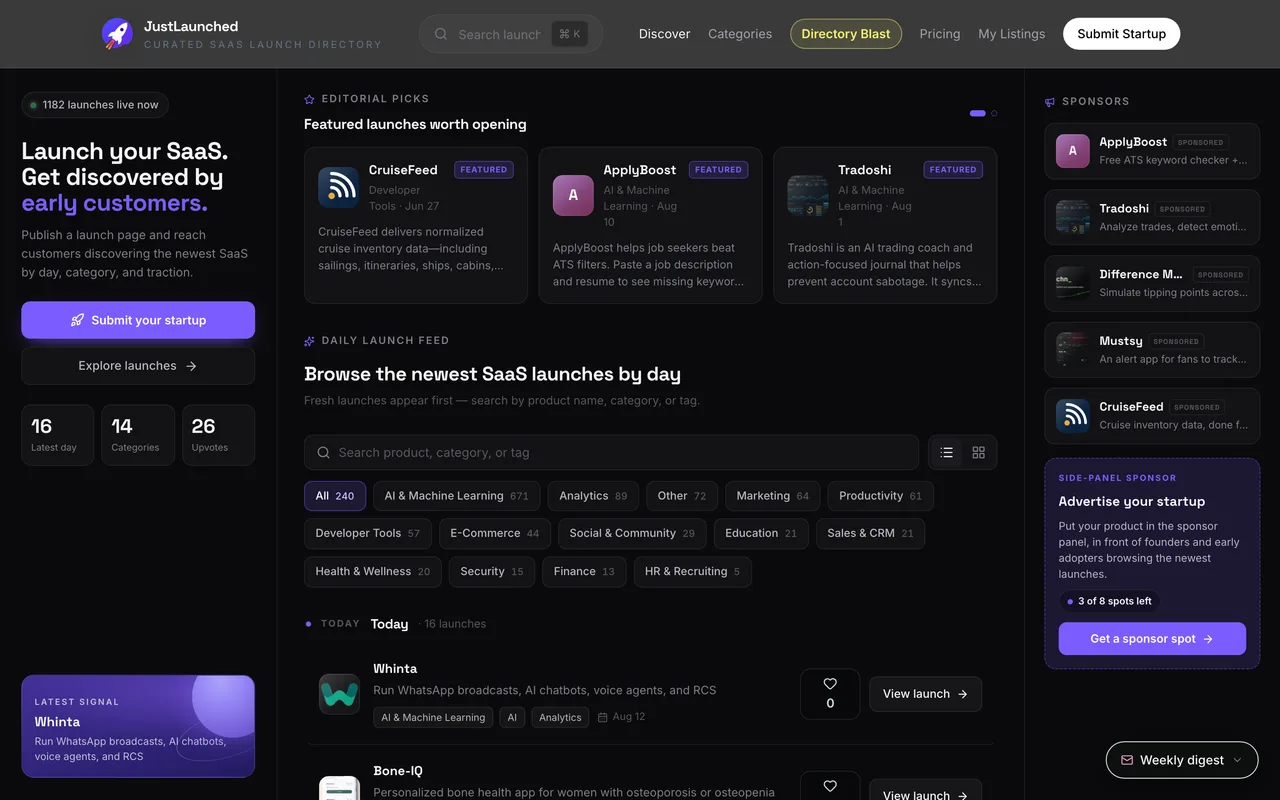Image resolution: width=1280 pixels, height=800 pixels.
Task: Upvote Whinta with the heart button
Action: [830, 694]
